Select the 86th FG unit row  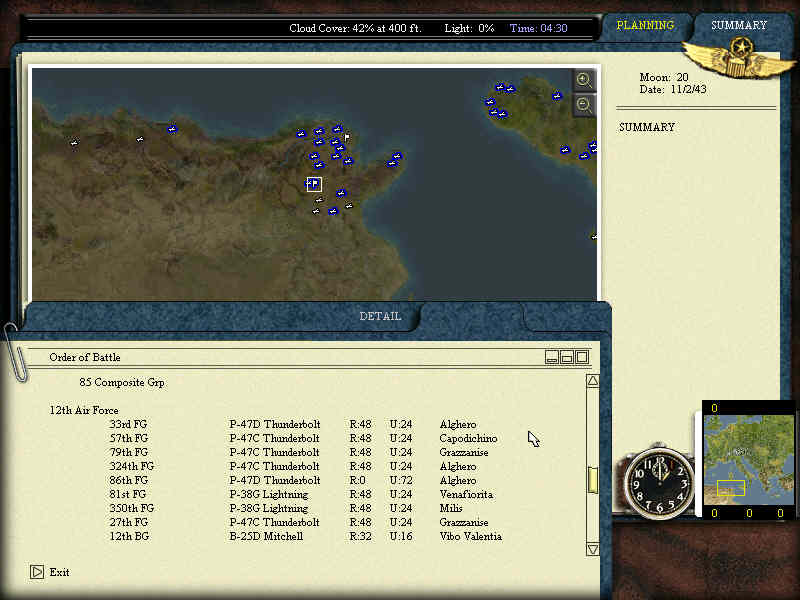tap(300, 480)
